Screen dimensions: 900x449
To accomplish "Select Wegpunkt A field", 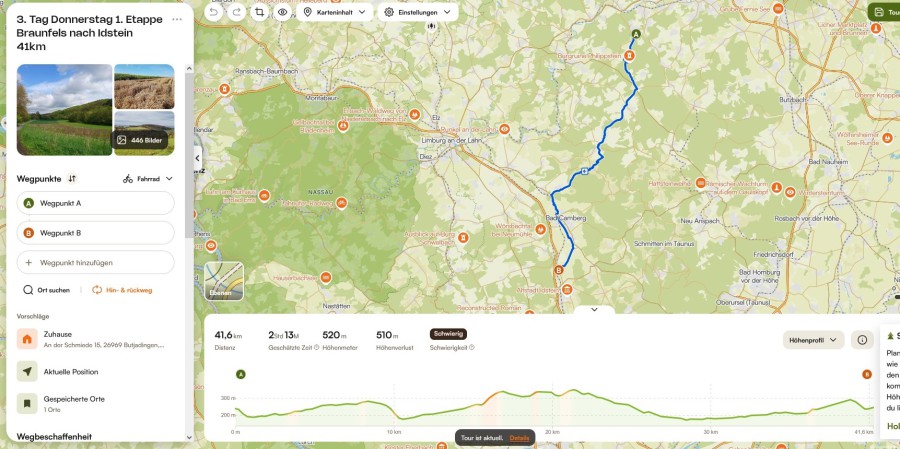I will coord(95,203).
